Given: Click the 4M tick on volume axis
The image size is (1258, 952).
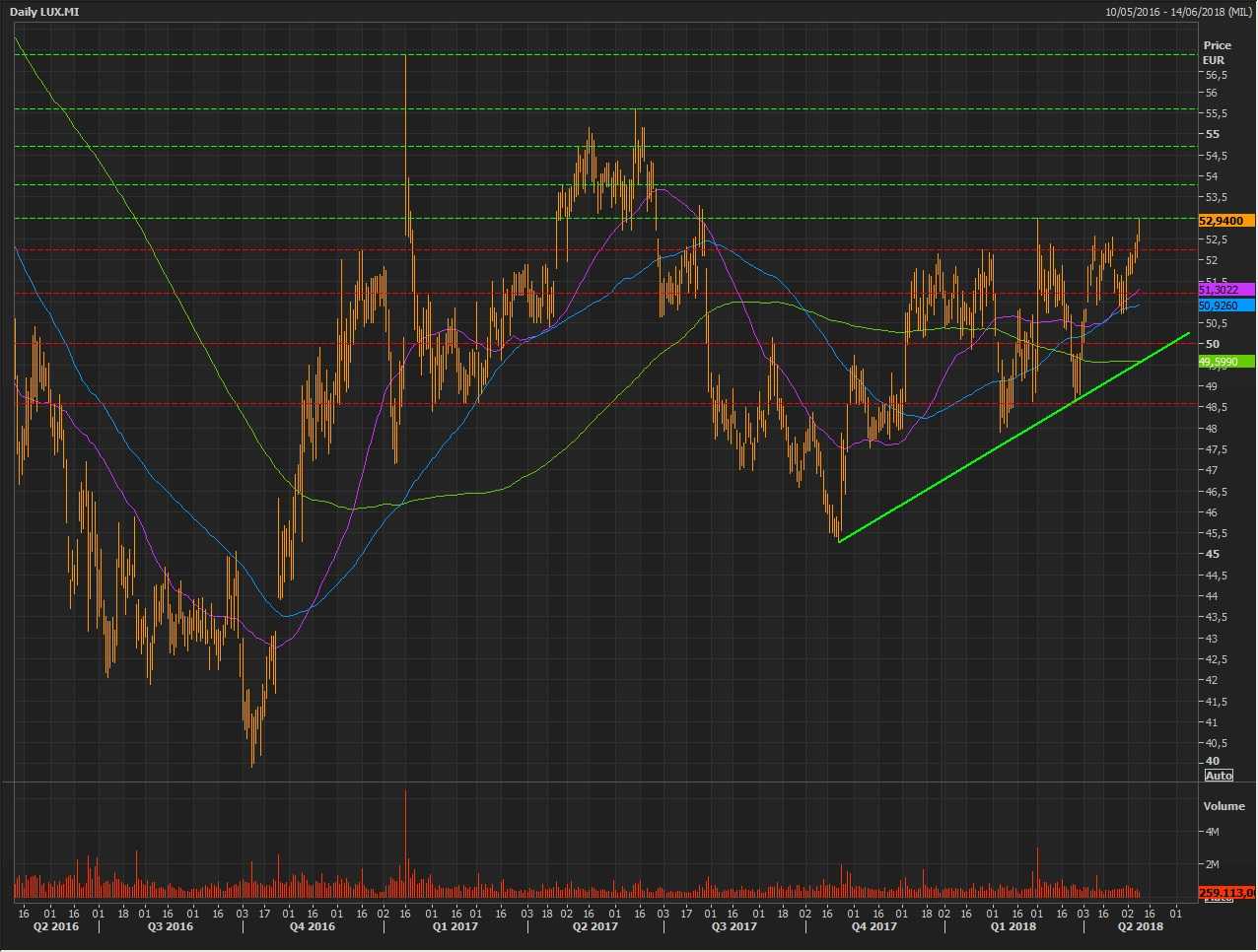Looking at the screenshot, I should (x=1212, y=833).
